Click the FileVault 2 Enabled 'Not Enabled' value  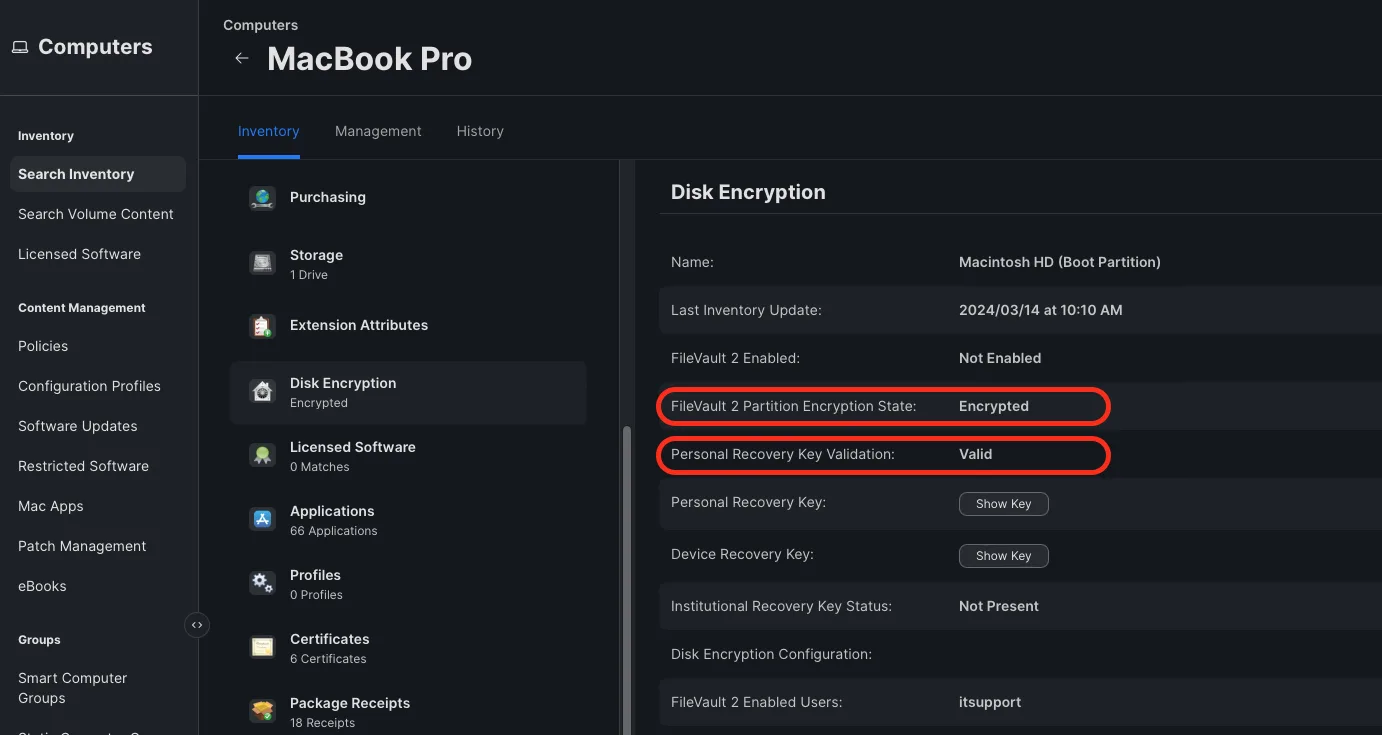tap(1000, 358)
